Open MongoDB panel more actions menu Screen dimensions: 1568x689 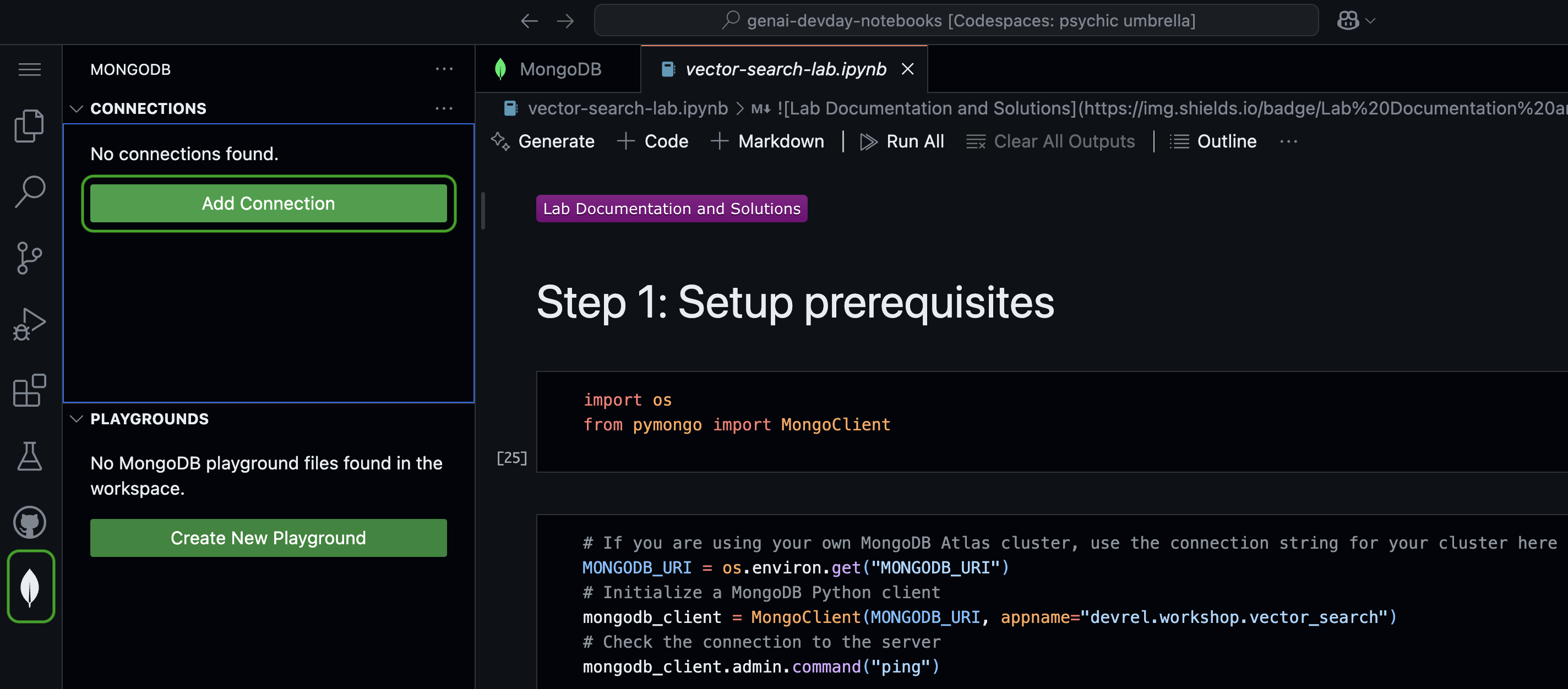(x=444, y=69)
